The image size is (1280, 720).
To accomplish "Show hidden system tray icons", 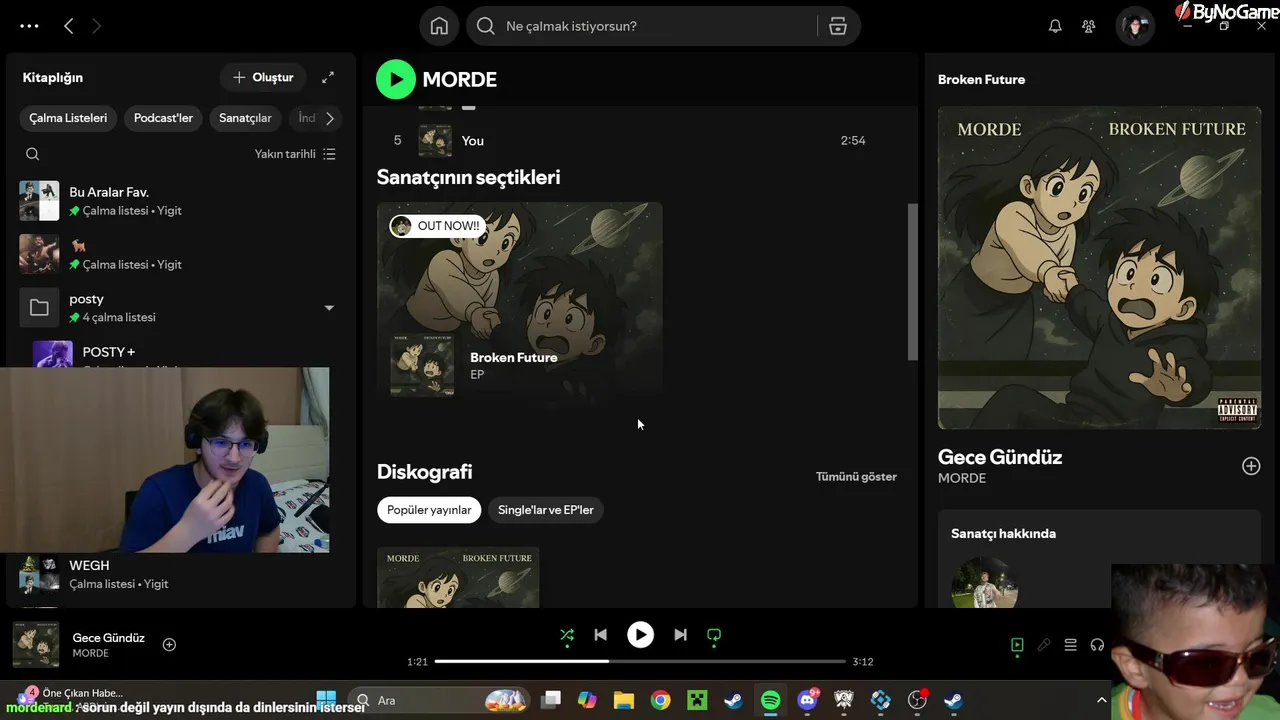I will 1102,700.
